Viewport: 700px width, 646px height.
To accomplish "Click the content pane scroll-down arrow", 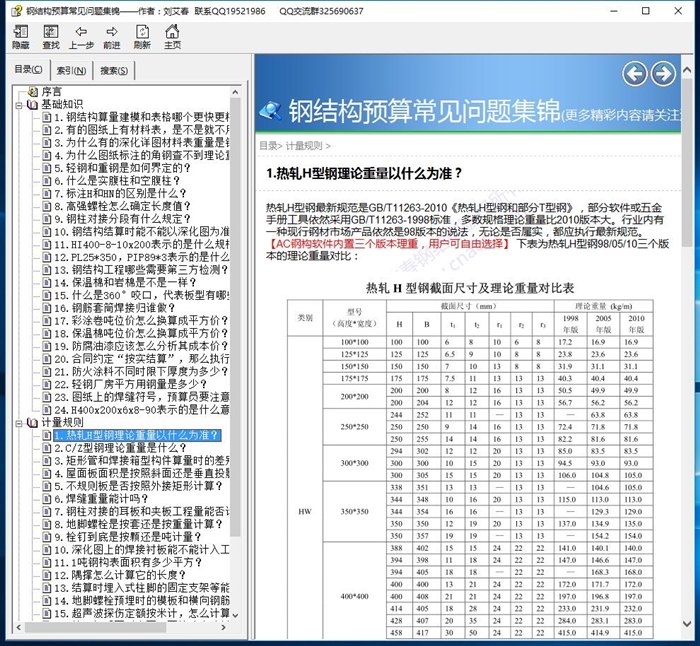I will pos(687,623).
